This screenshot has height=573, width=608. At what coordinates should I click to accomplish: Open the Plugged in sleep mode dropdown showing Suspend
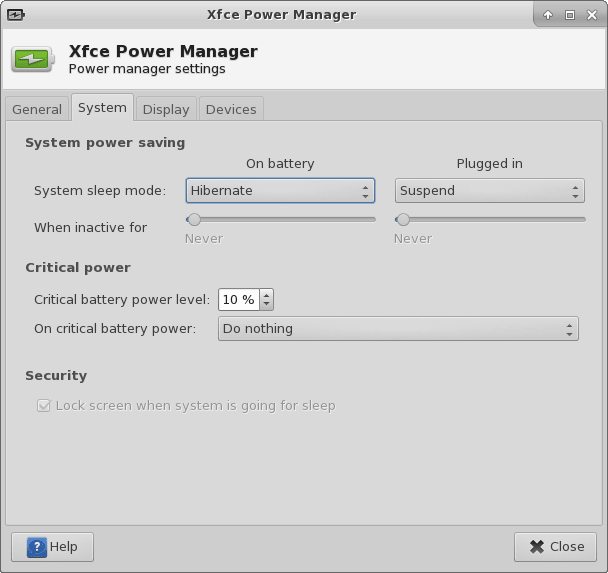point(489,191)
